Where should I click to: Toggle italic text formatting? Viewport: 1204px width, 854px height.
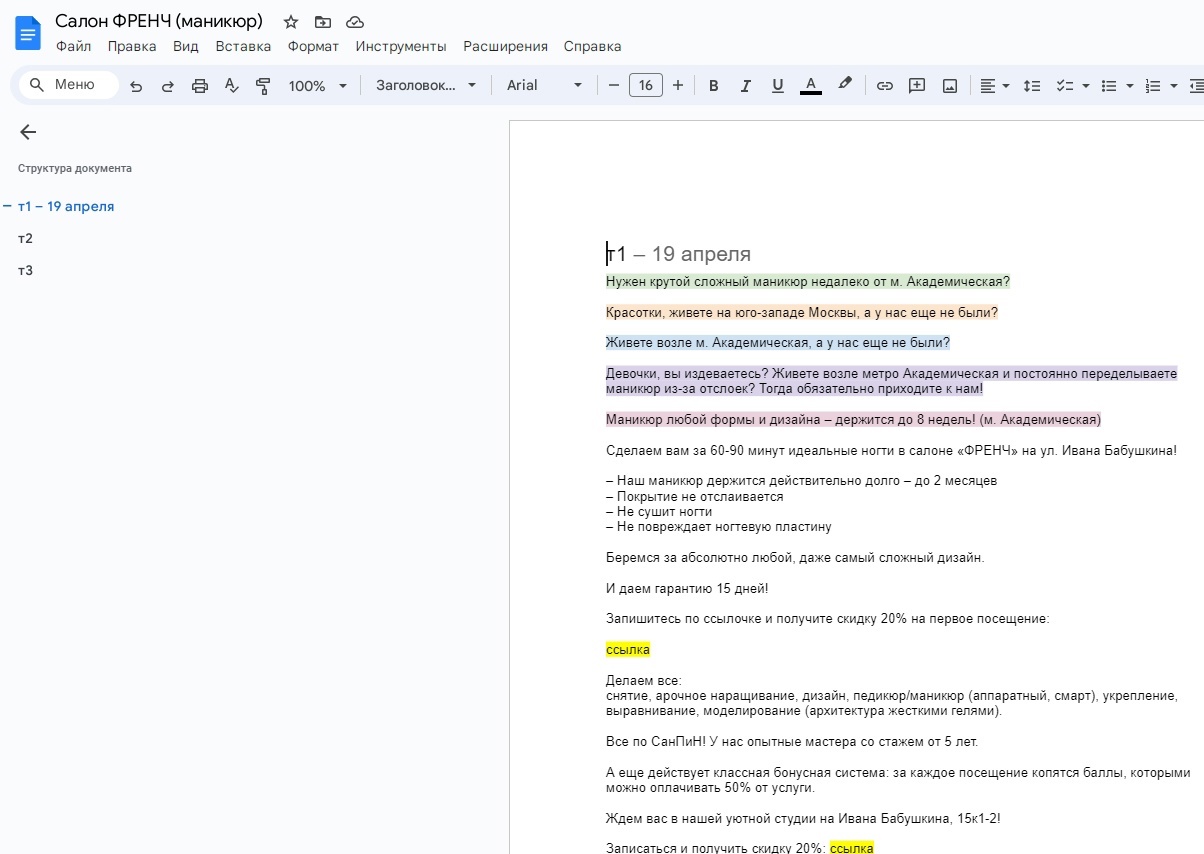pyautogui.click(x=745, y=86)
